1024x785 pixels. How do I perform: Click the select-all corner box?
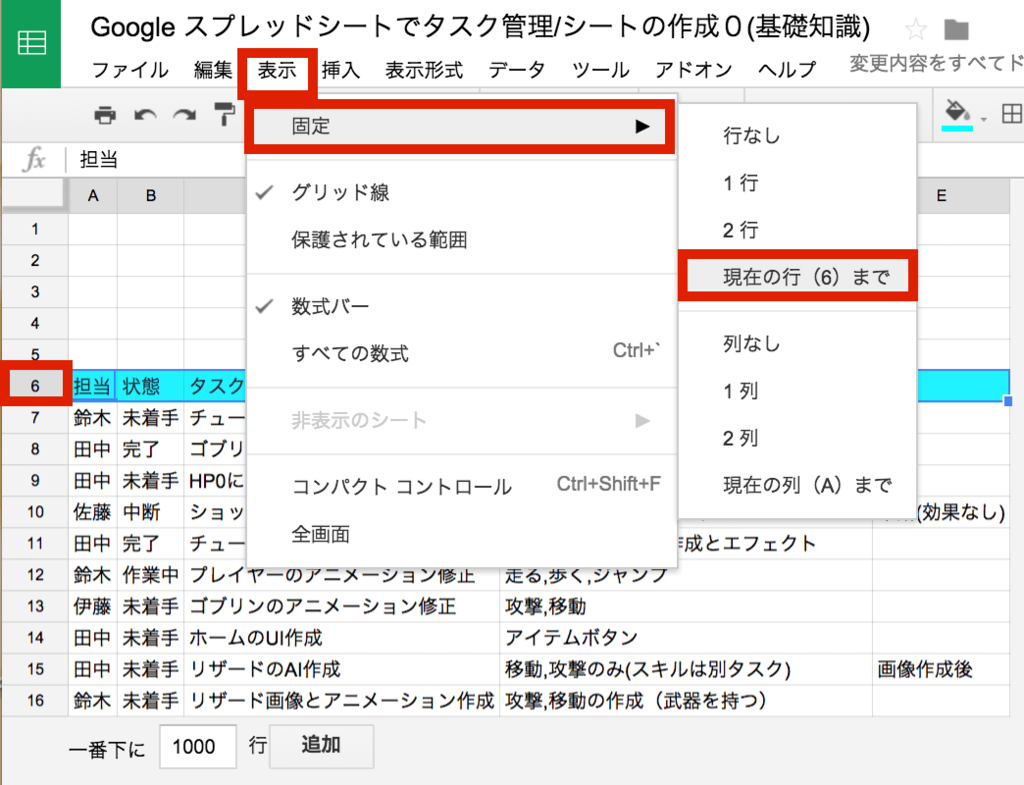click(x=34, y=195)
